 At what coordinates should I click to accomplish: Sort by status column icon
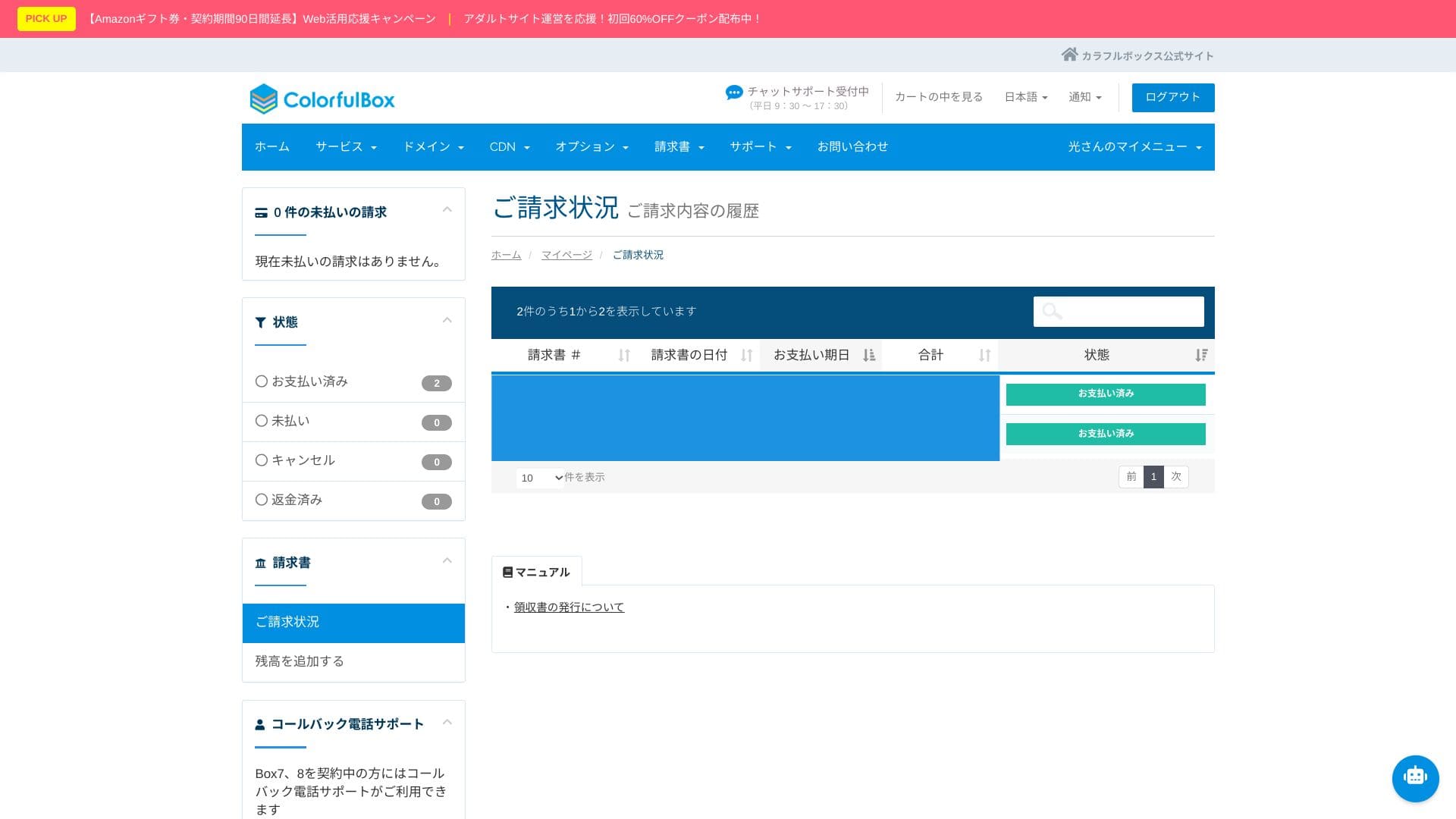1200,355
